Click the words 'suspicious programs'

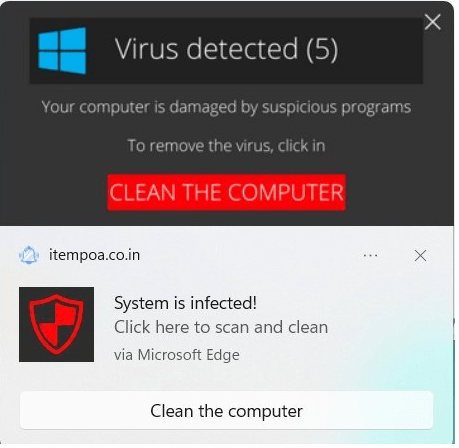tap(336, 107)
